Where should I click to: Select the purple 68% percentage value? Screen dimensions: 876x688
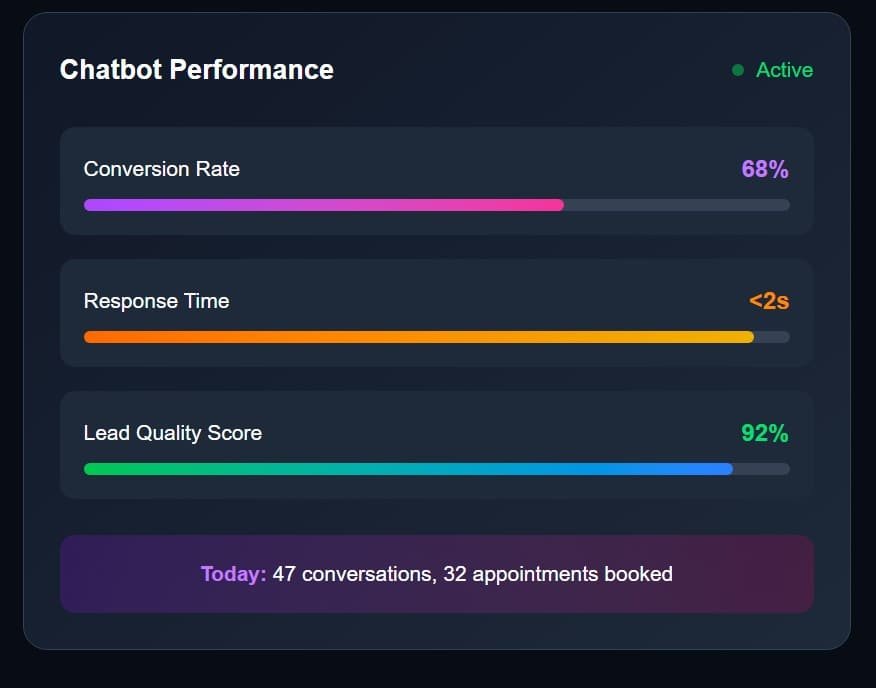[x=764, y=169]
